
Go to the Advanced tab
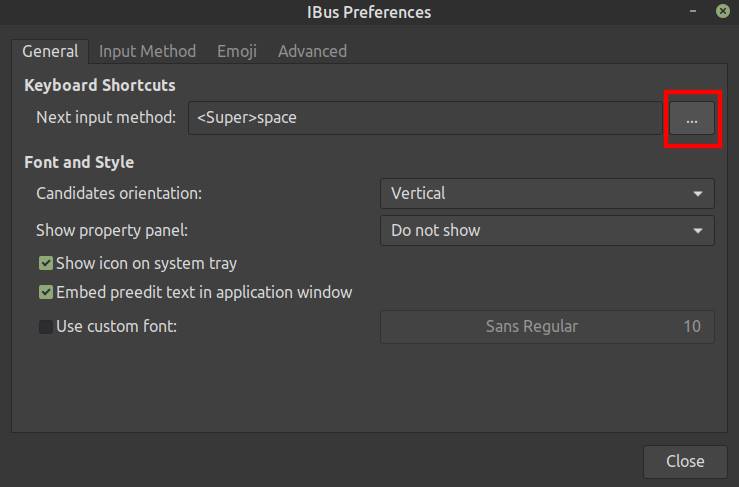pyautogui.click(x=312, y=51)
